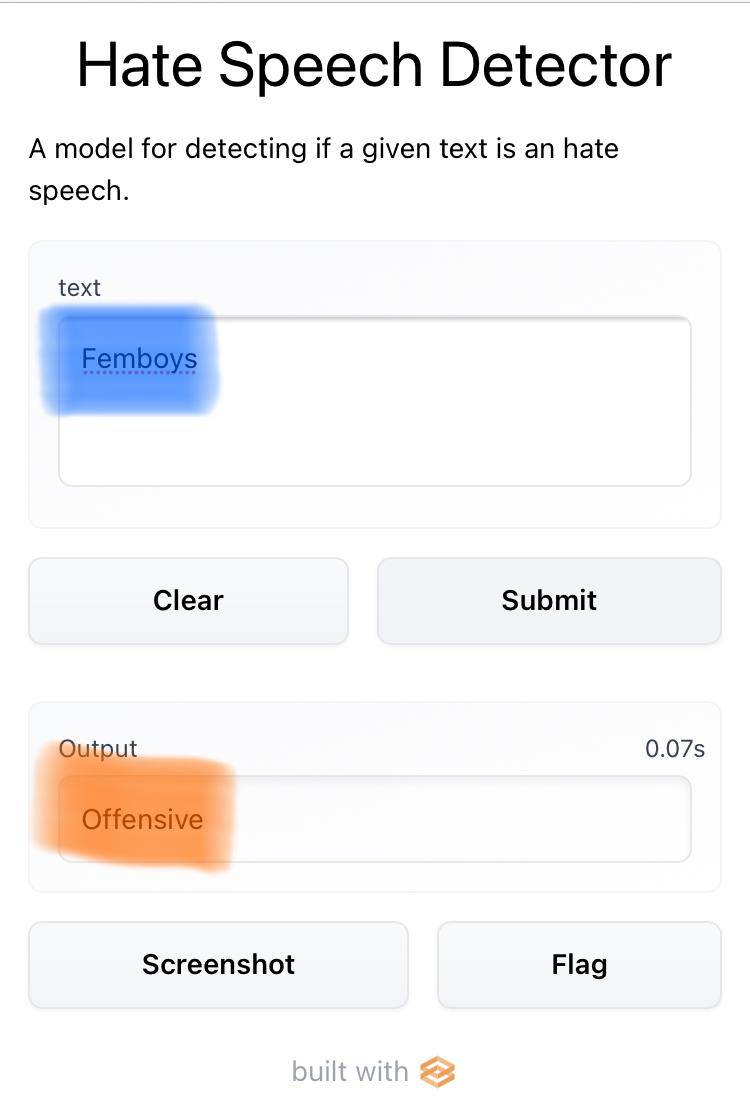Click the Output label
The width and height of the screenshot is (750, 1106).
pos(98,748)
